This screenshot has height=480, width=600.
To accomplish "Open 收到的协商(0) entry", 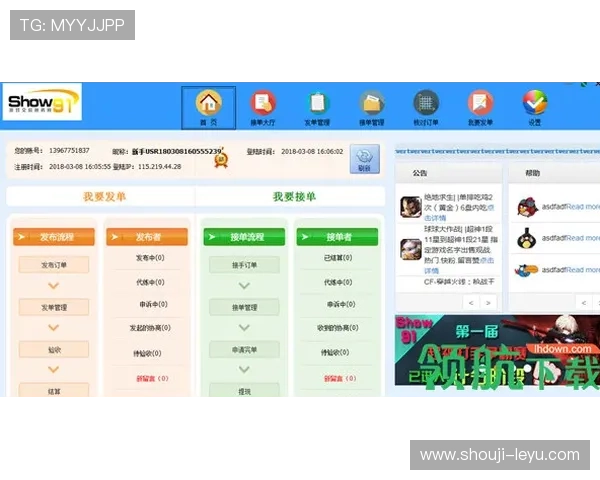I will [338, 328].
